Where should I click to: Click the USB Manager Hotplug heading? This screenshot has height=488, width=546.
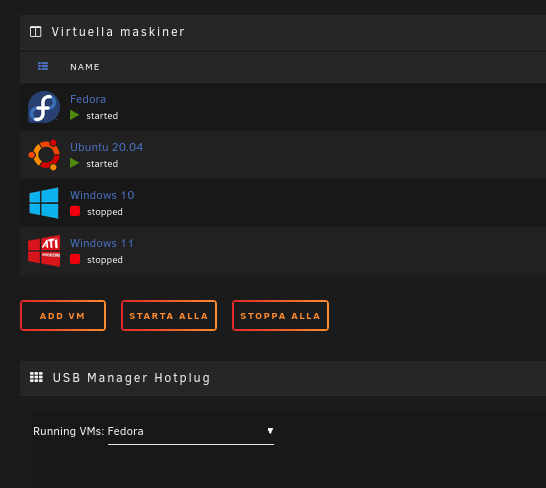[132, 378]
